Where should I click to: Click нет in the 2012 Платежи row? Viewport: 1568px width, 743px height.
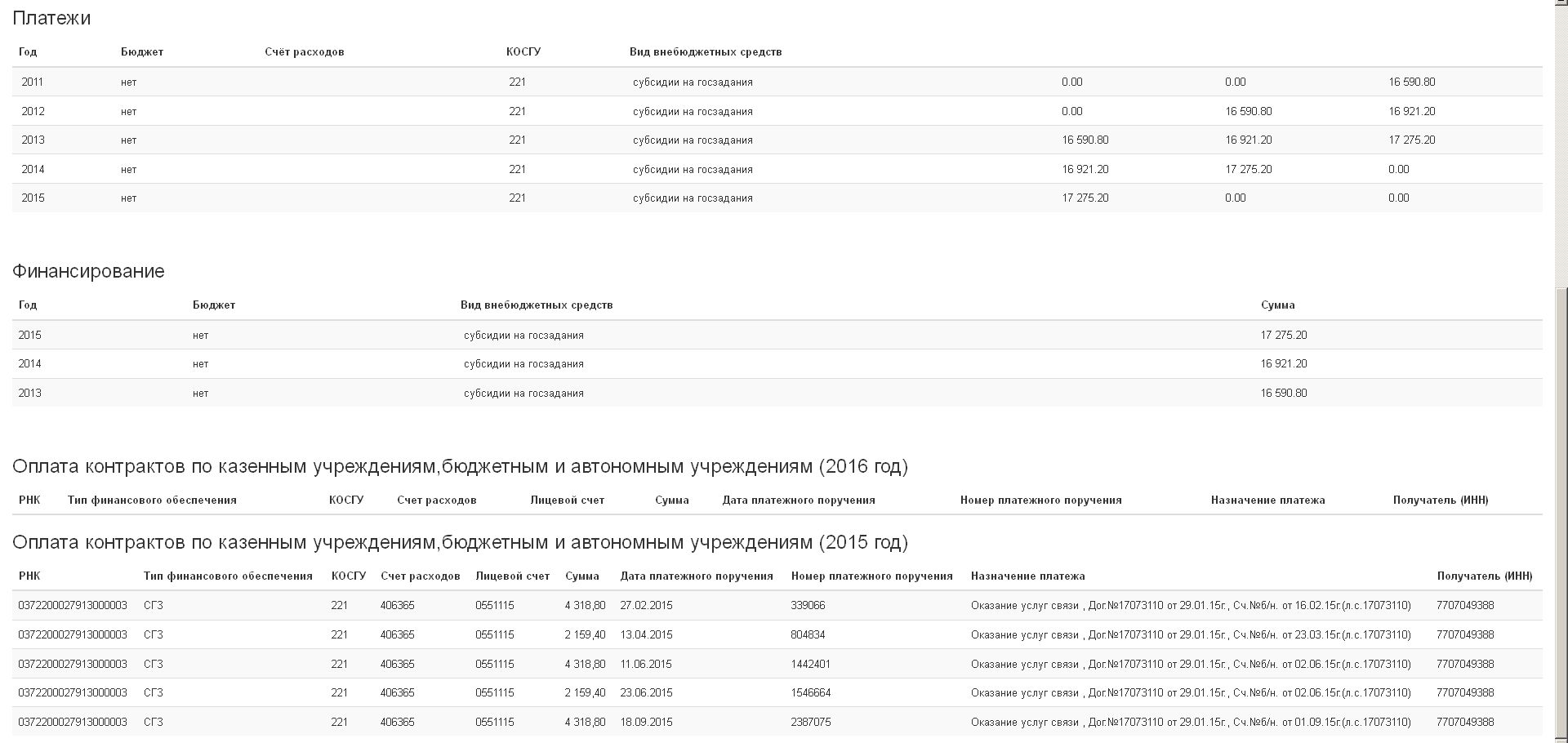point(129,111)
